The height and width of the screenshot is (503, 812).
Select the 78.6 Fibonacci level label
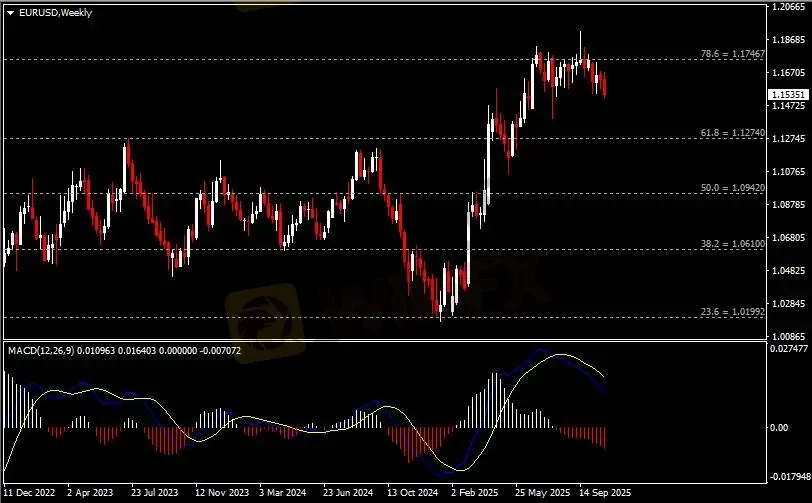[735, 53]
